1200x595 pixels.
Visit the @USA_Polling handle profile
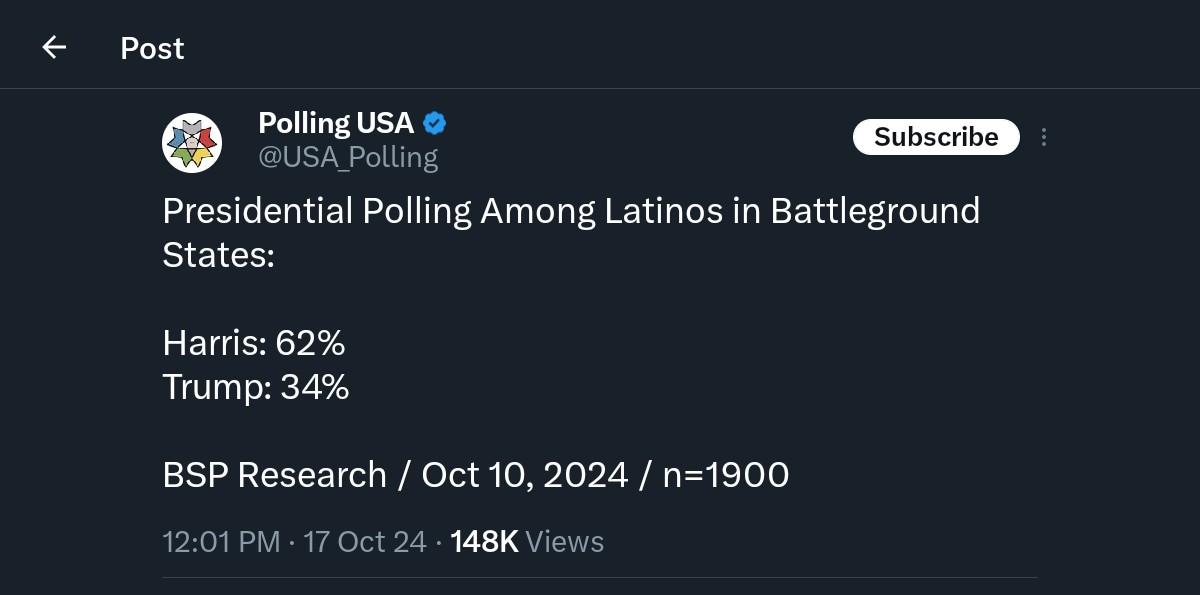tap(348, 157)
